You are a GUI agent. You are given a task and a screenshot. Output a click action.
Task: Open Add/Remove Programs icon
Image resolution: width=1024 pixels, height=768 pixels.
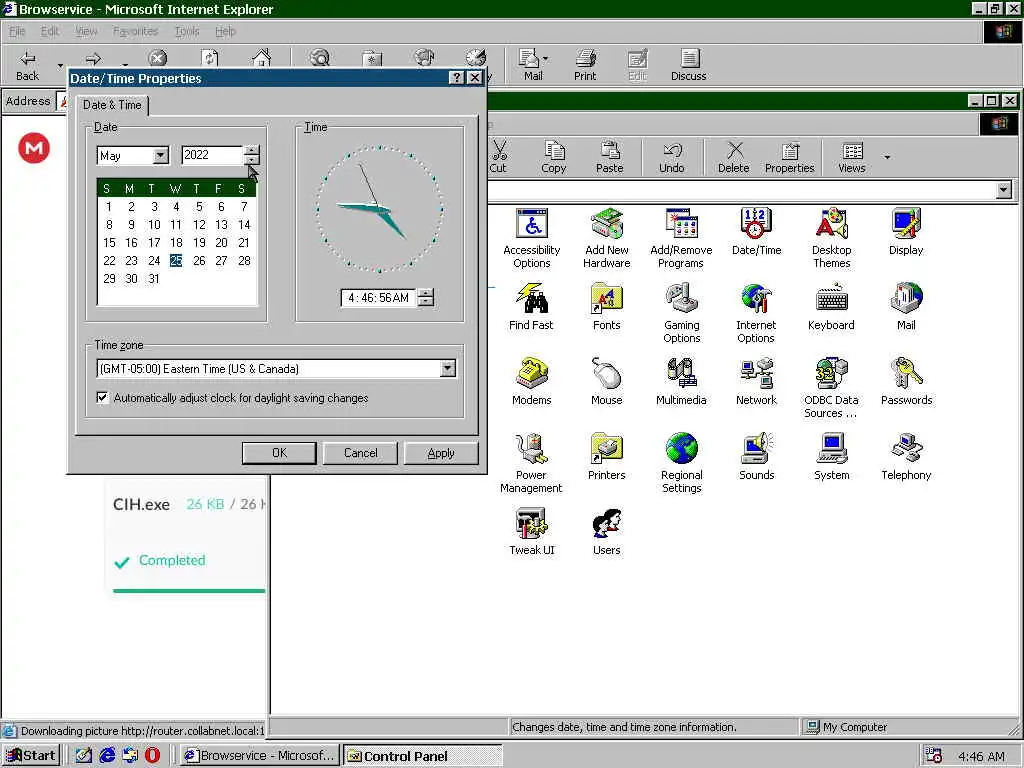[681, 238]
